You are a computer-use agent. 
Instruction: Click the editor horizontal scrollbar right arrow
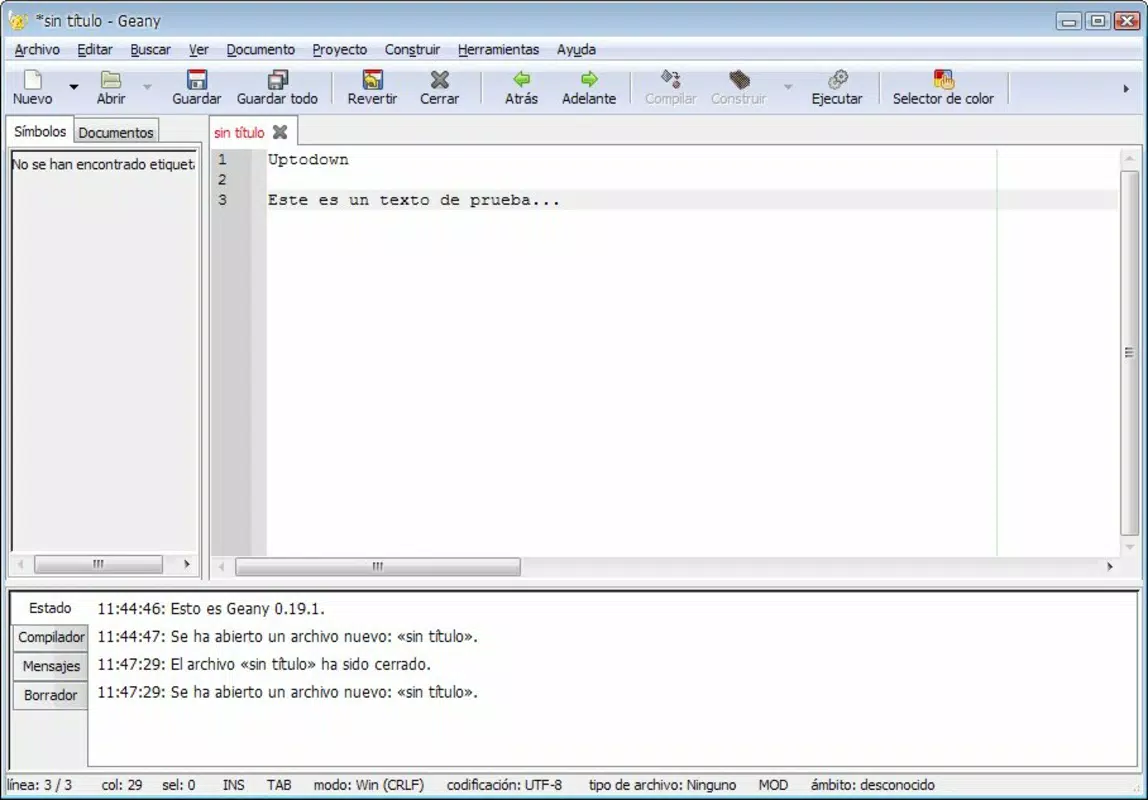[1110, 567]
